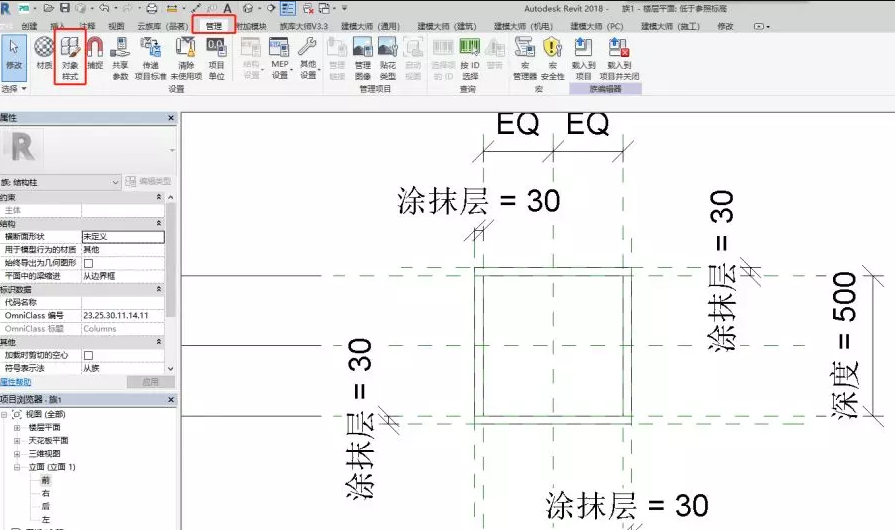
Task: Click the Text 'A' quick-access icon
Action: pos(227,9)
